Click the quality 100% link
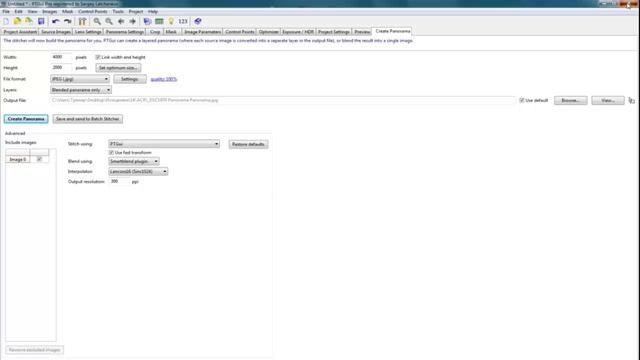The height and width of the screenshot is (360, 640). [164, 79]
